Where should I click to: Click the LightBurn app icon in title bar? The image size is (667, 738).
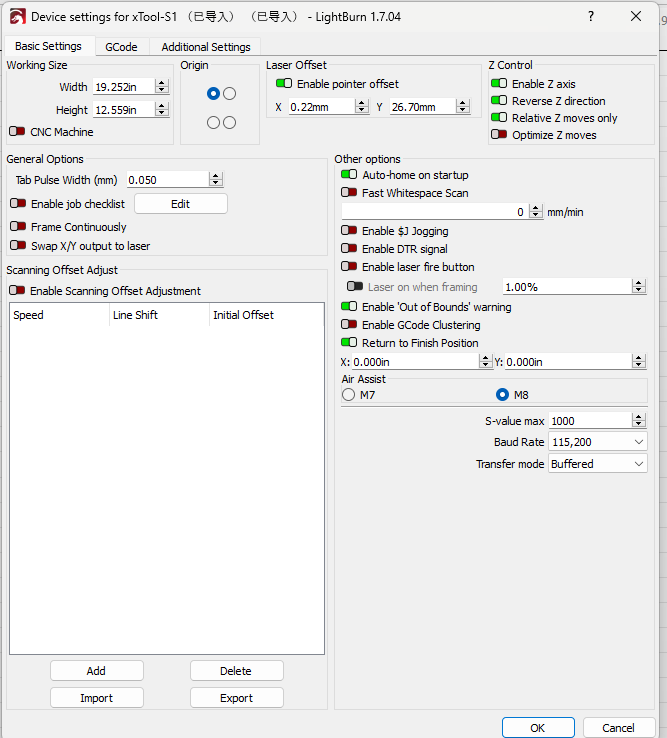(x=17, y=16)
